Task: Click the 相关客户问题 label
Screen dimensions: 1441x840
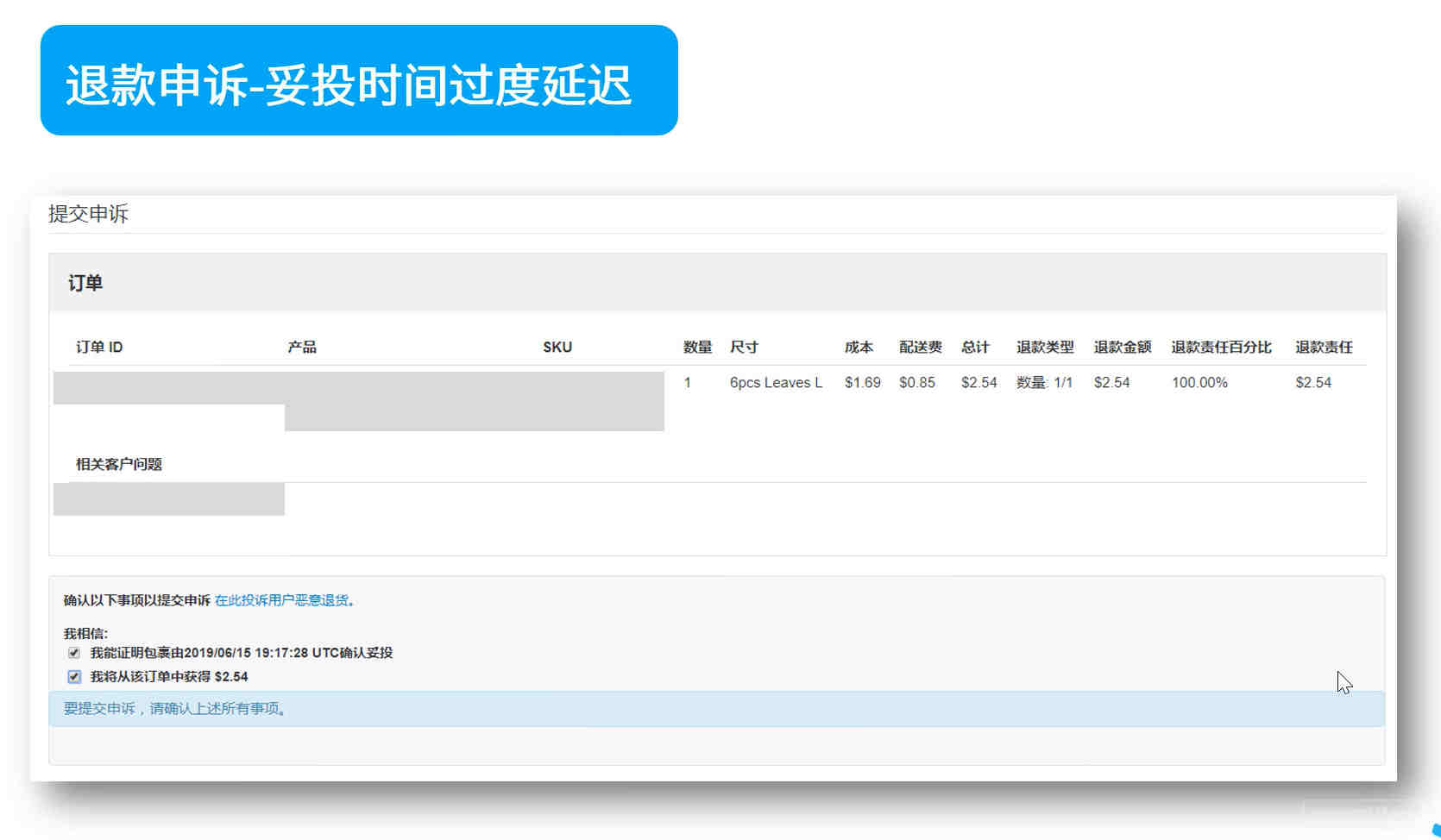Action: tap(119, 464)
